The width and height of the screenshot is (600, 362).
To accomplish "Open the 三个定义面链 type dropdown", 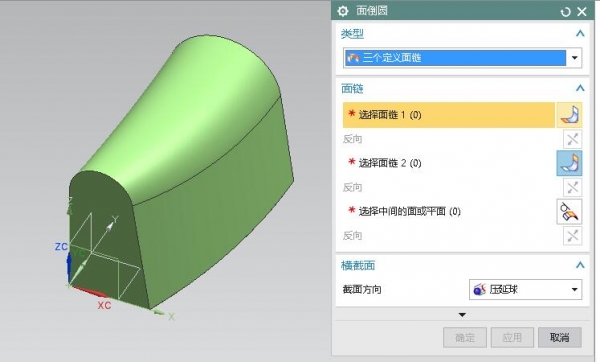I will coord(463,58).
